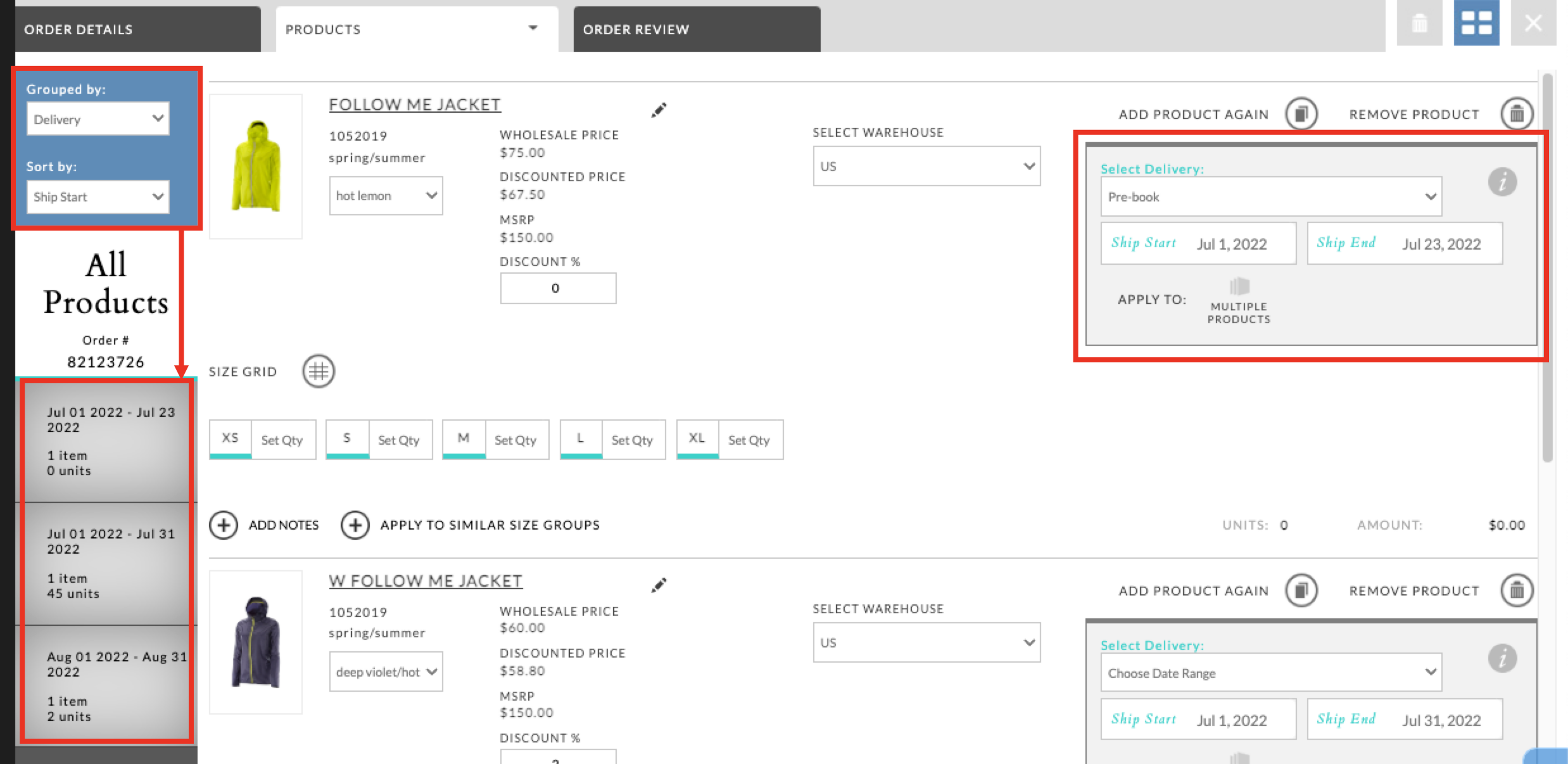This screenshot has width=1568, height=764.
Task: Open the Size Grid for Follow Me Jacket
Action: [317, 372]
